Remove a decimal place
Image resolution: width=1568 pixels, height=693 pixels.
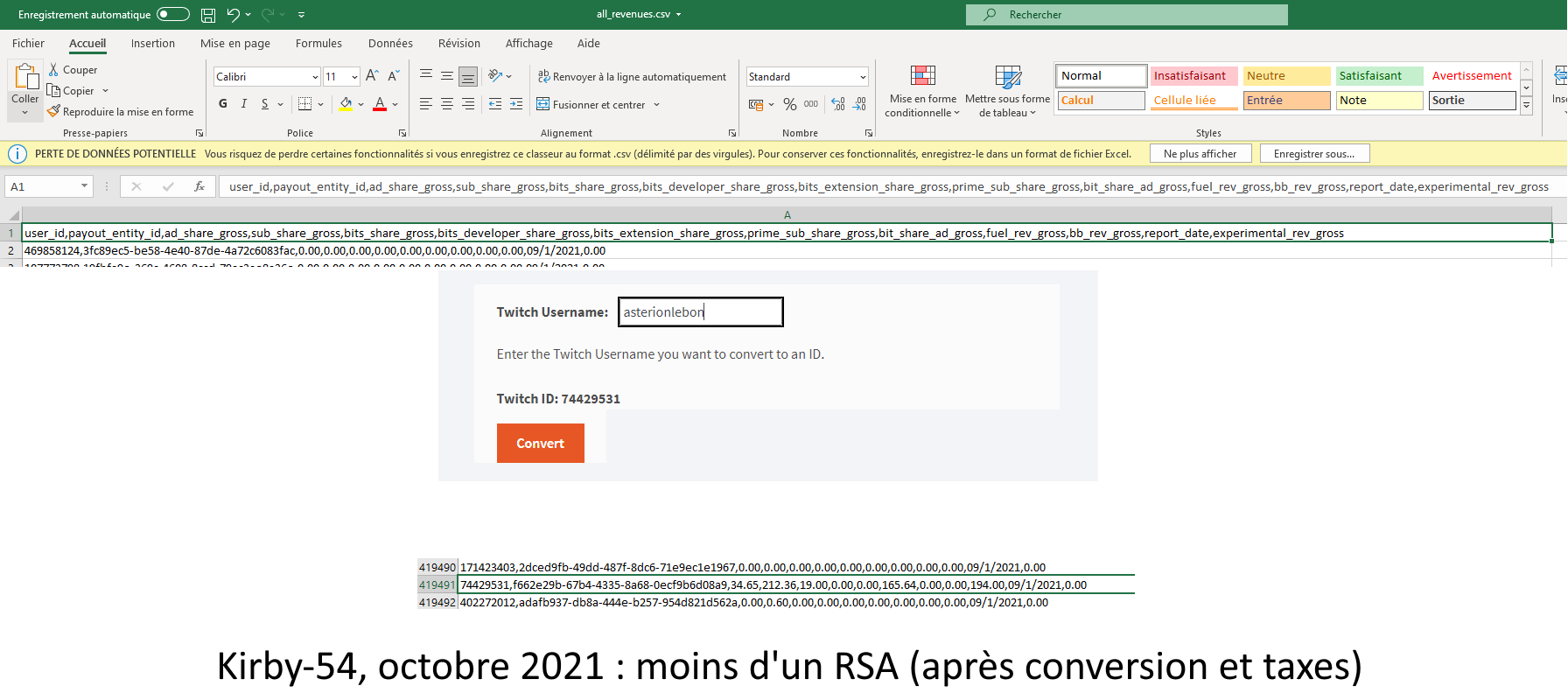[859, 104]
